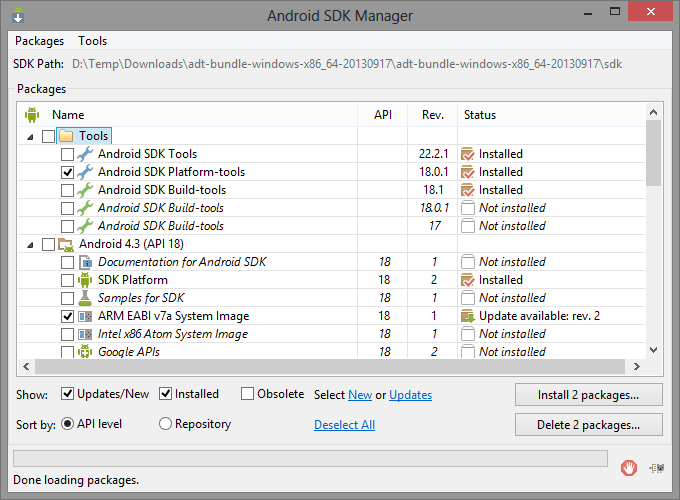
Task: Click the green wrench icon of Build-tools rev 17
Action: click(85, 226)
